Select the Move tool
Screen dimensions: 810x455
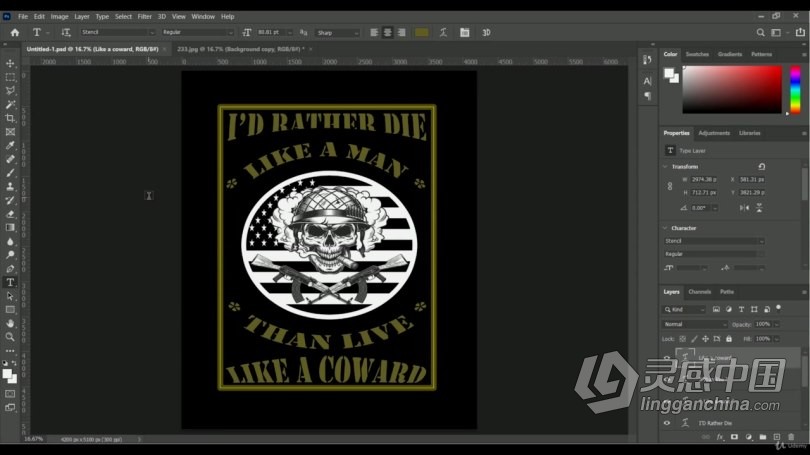click(10, 64)
